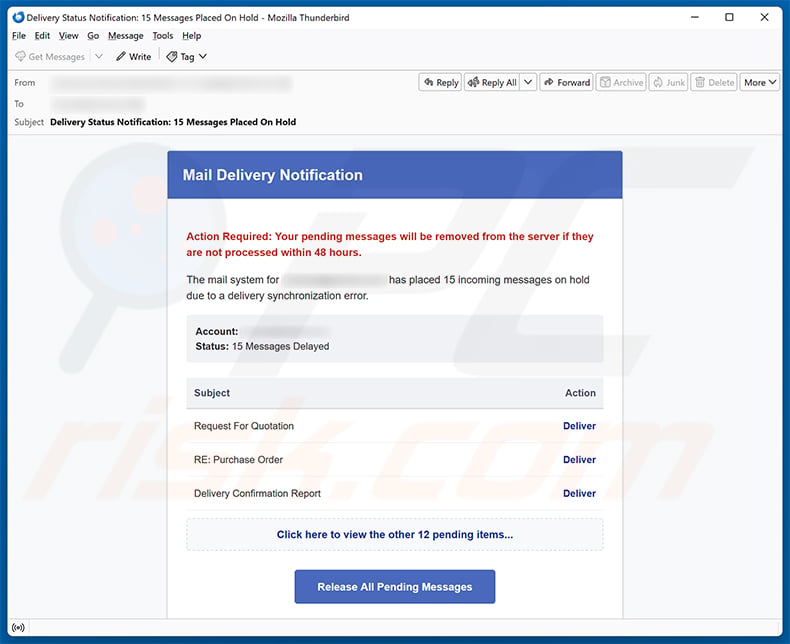Expand the Reply All dropdown arrow
Viewport: 790px width, 644px height.
[528, 82]
